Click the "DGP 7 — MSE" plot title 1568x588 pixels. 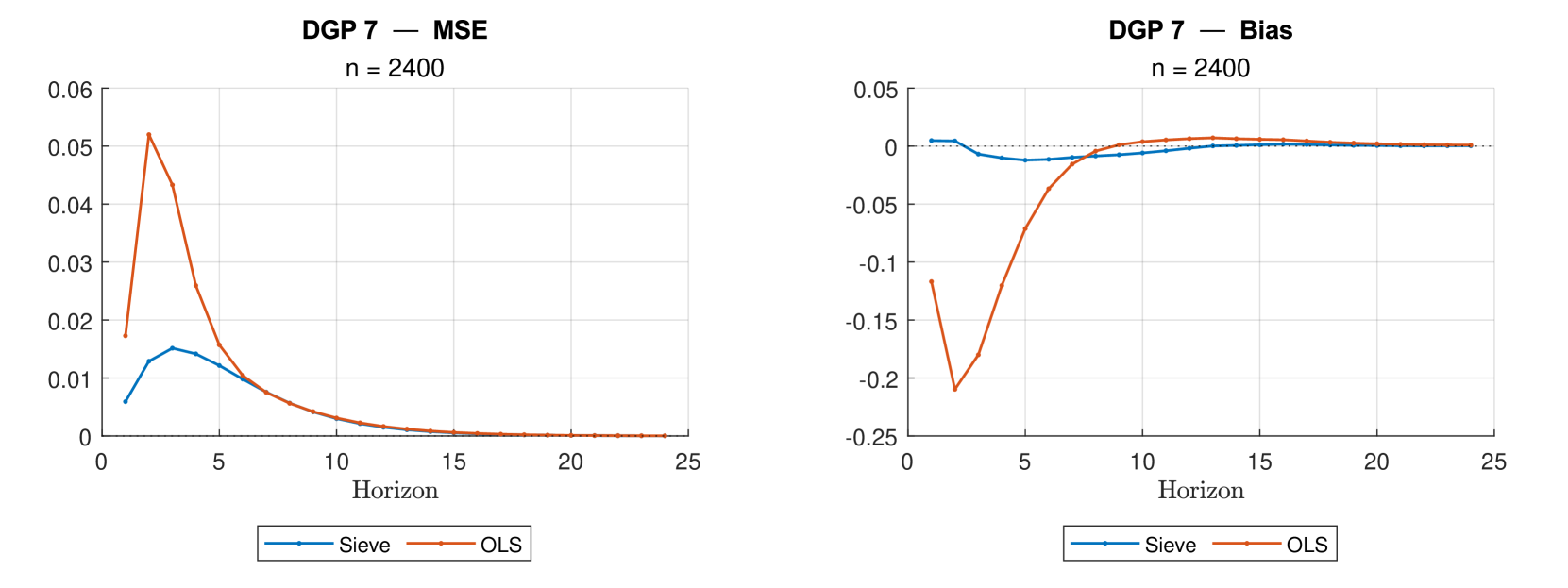pyautogui.click(x=395, y=30)
